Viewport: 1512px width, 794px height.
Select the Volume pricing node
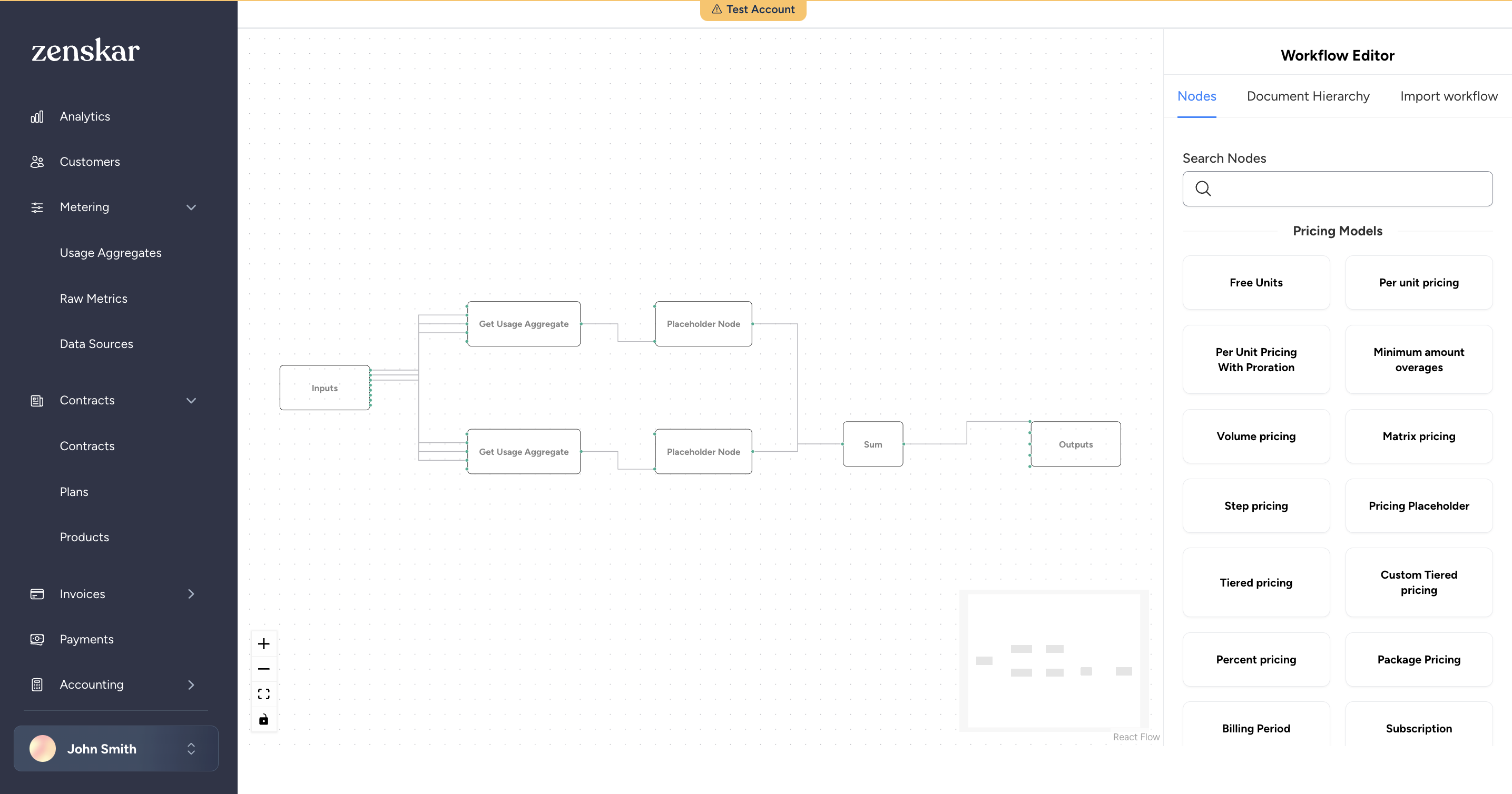coord(1256,436)
